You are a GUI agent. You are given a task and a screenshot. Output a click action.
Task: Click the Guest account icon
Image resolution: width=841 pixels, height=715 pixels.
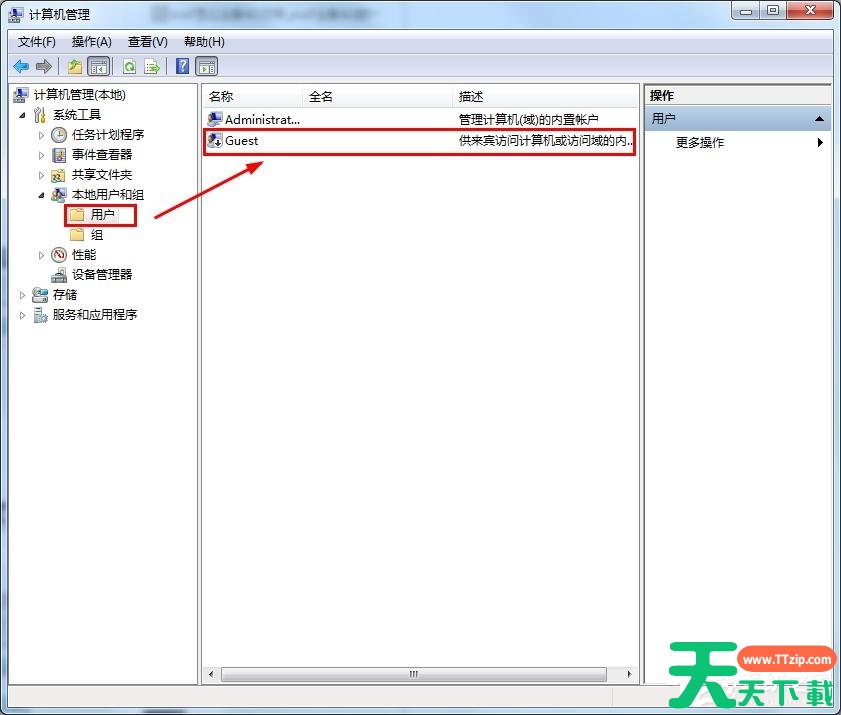pyautogui.click(x=215, y=141)
